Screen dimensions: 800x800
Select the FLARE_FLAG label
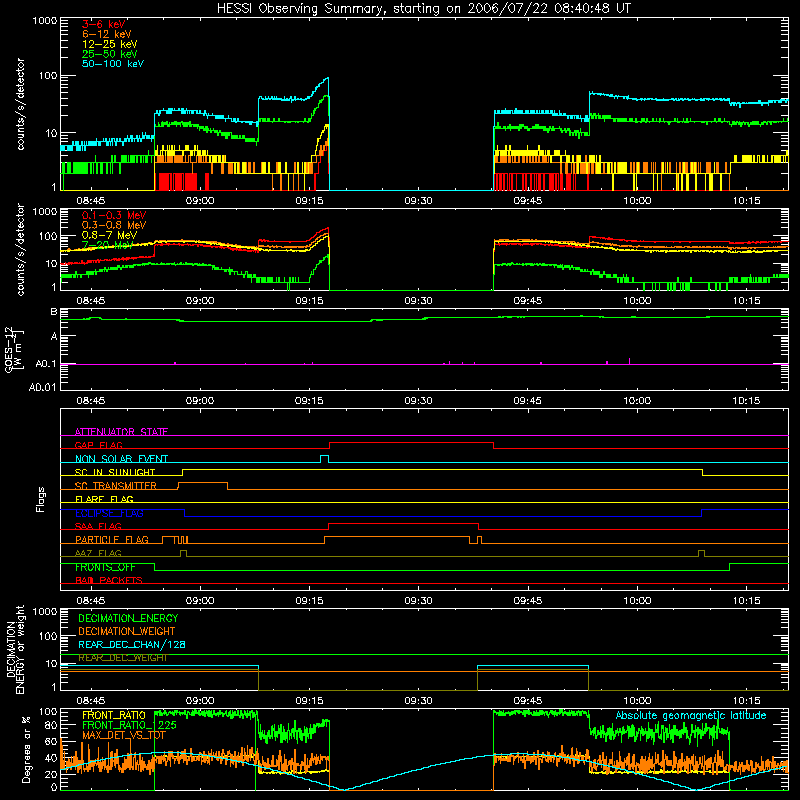[x=104, y=499]
